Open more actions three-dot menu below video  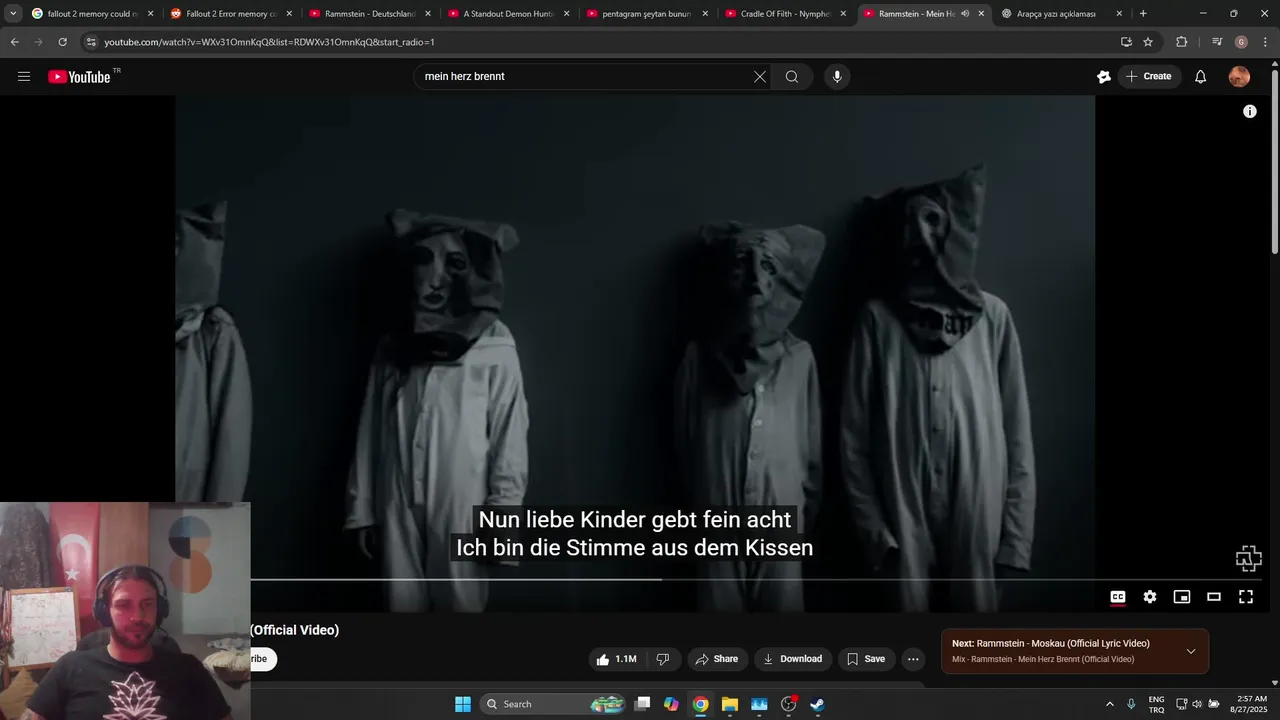913,659
